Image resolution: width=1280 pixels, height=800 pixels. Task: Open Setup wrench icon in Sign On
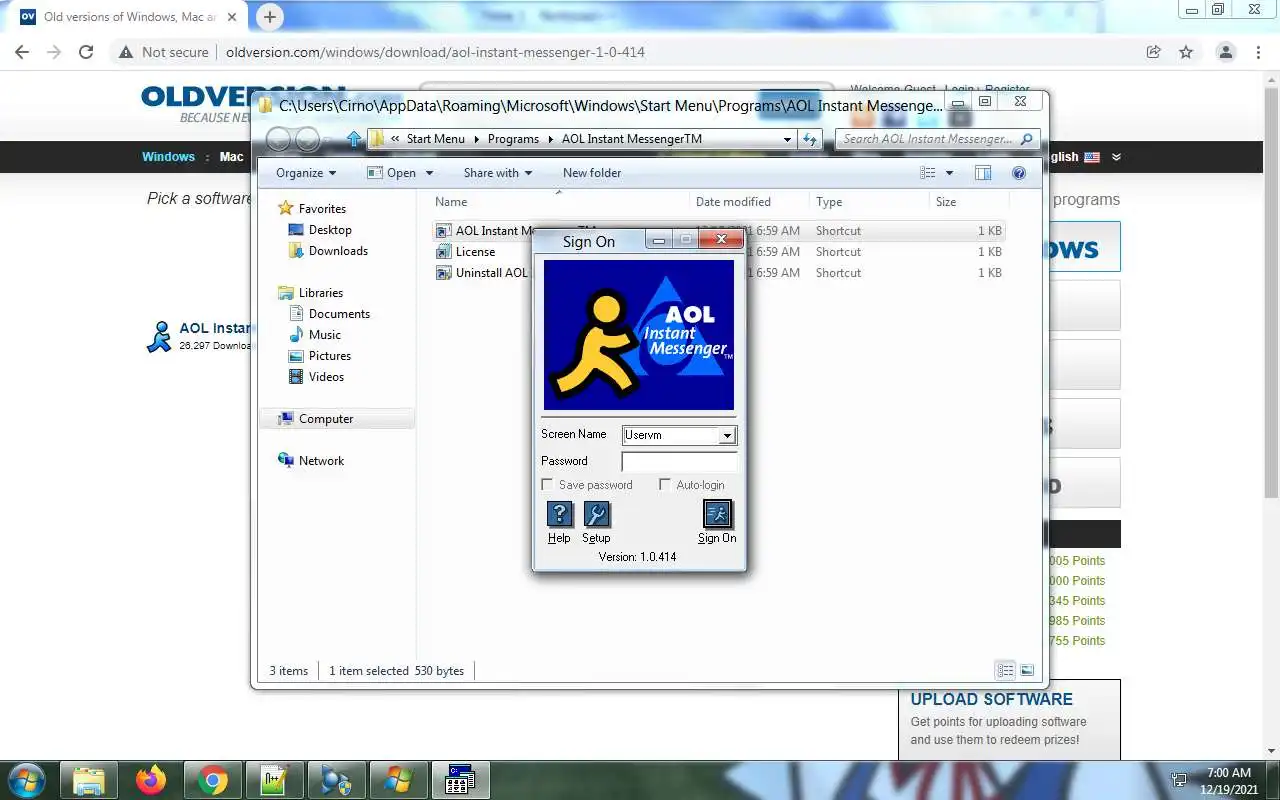[x=596, y=514]
